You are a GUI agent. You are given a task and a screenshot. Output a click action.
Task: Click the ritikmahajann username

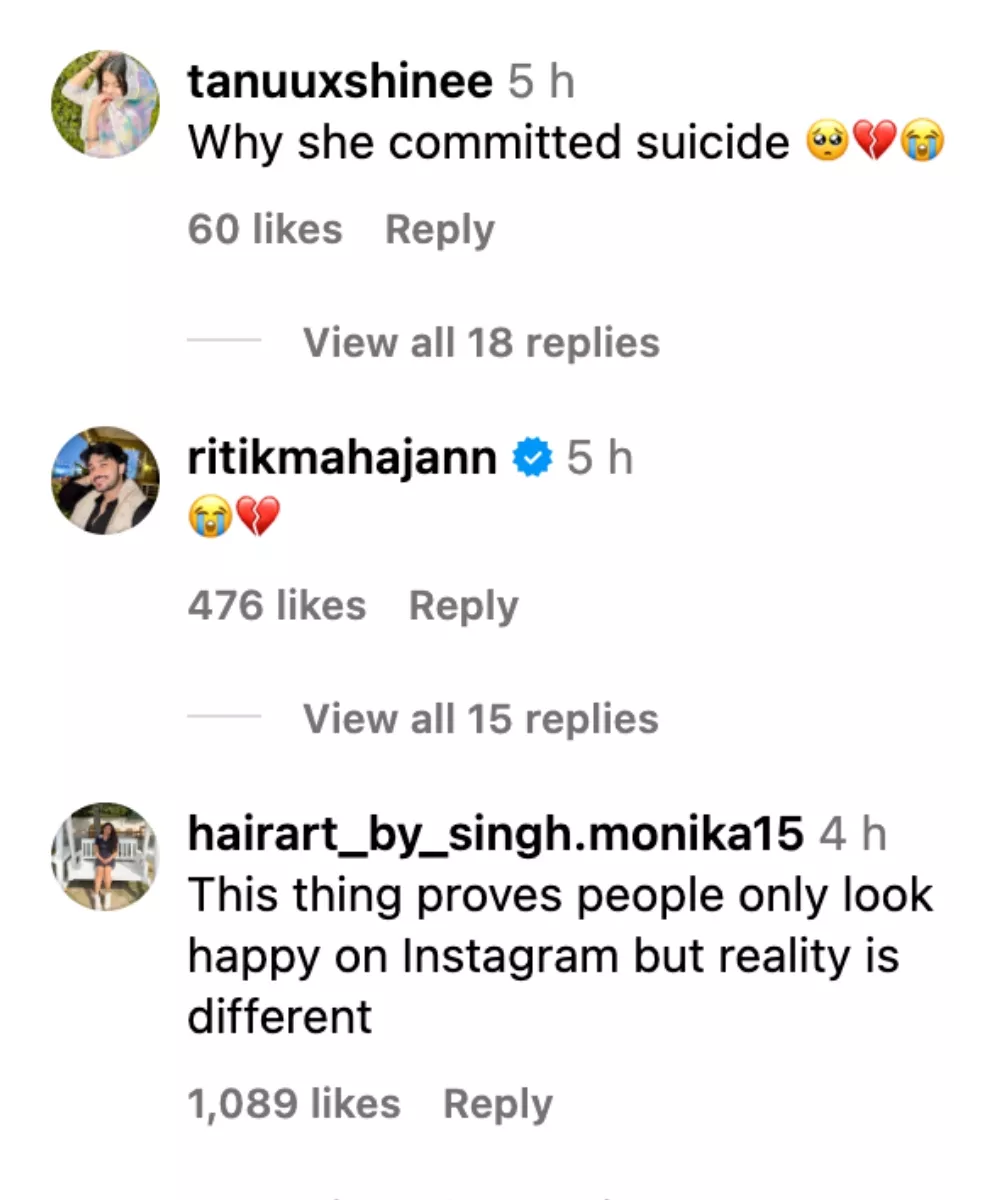click(x=342, y=459)
